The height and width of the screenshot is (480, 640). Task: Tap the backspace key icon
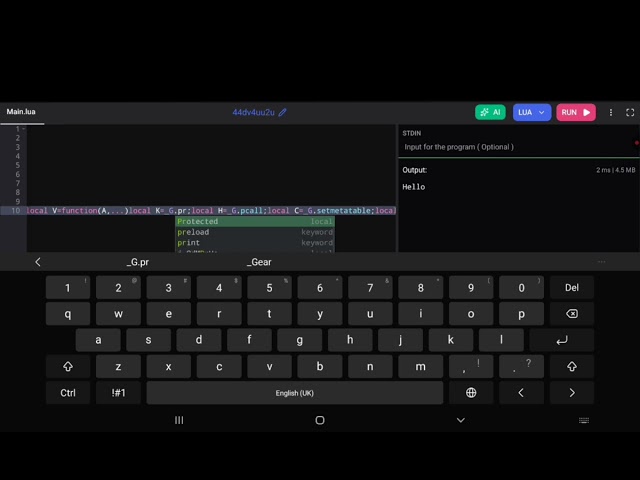571,314
